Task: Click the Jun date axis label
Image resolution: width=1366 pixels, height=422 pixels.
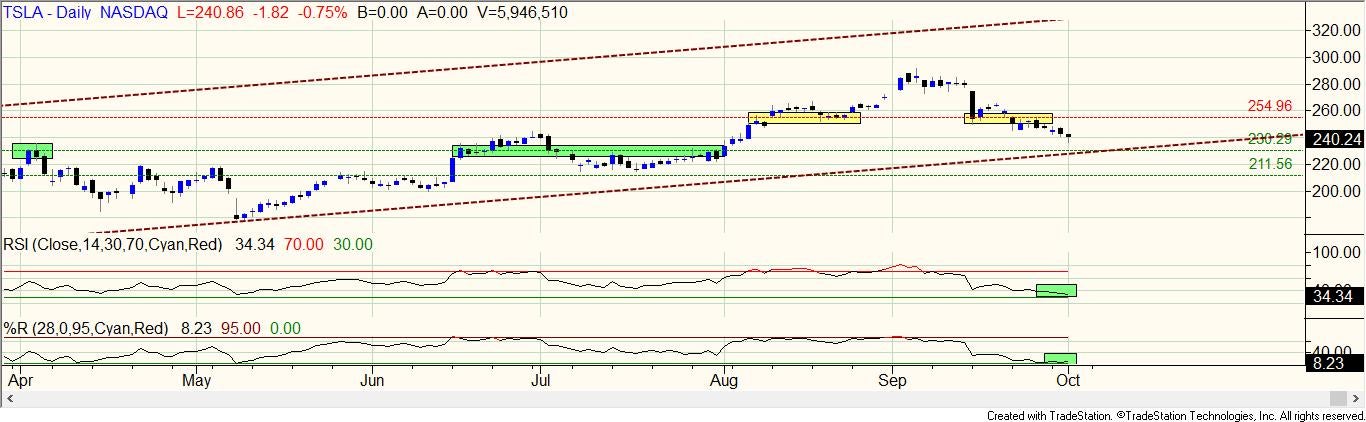Action: (x=373, y=380)
